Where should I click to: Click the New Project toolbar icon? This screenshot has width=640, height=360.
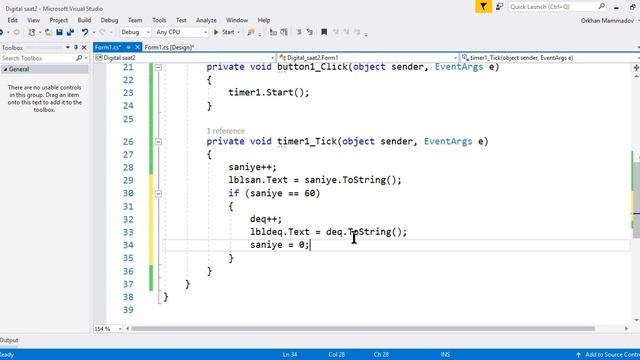pyautogui.click(x=31, y=32)
